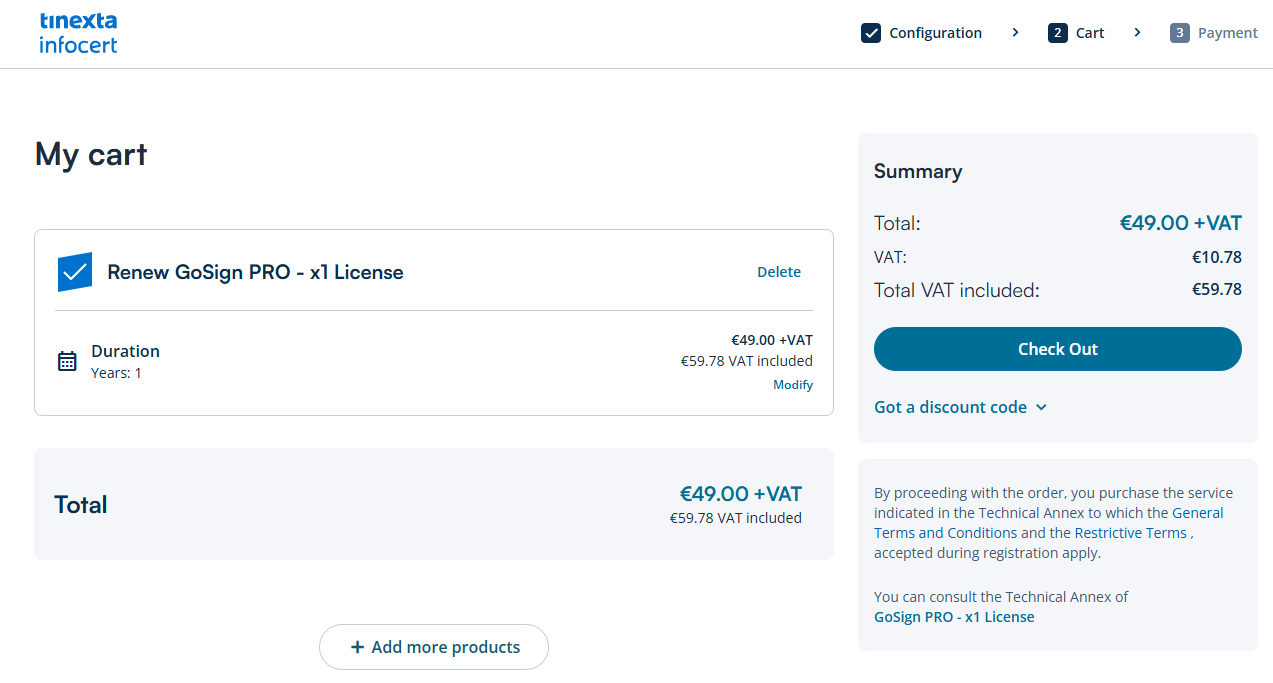Viewport: 1273px width, 683px height.
Task: Open the Restrictive Terms link
Action: (1130, 533)
